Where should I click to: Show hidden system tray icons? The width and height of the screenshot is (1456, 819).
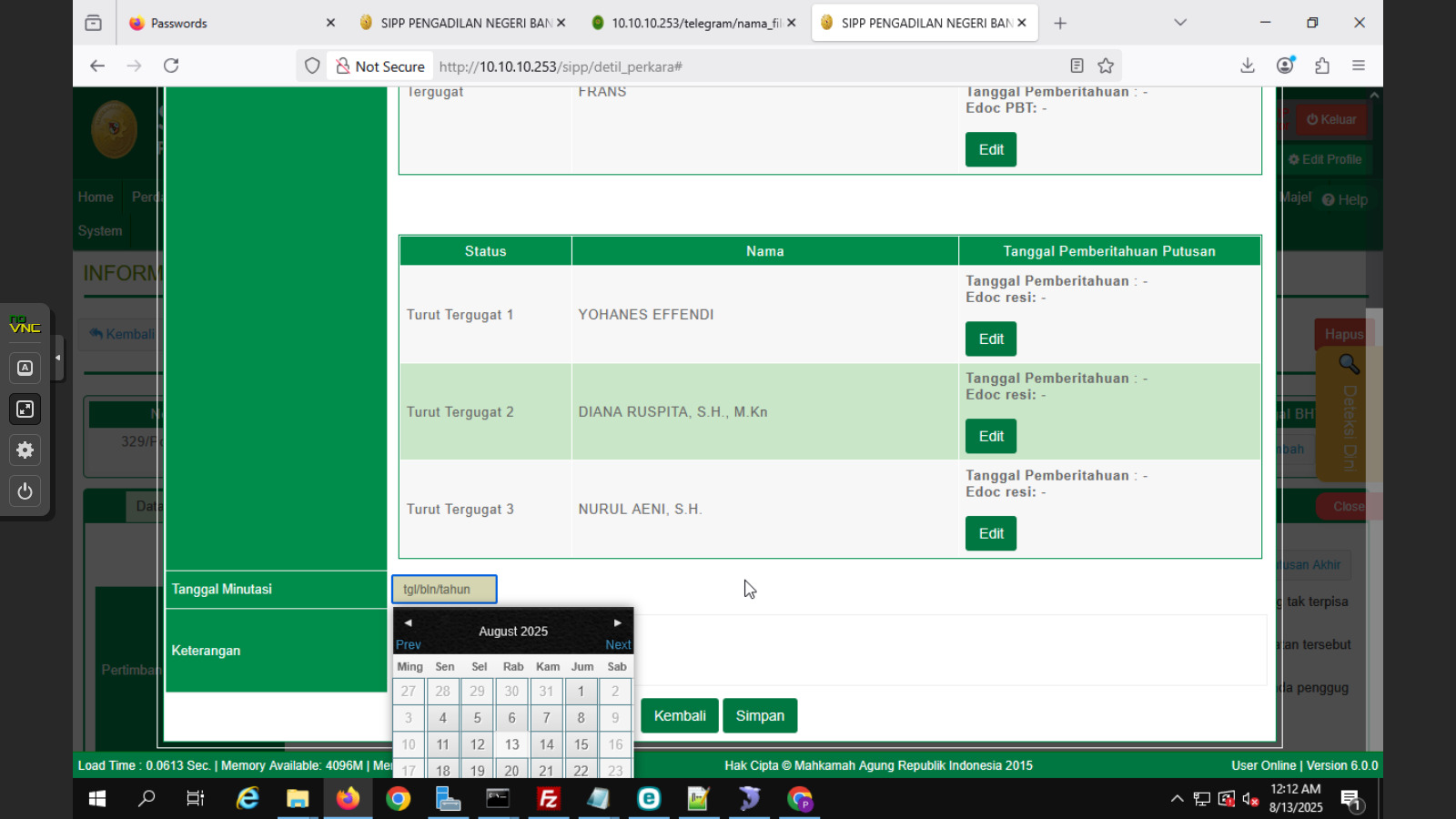click(x=1177, y=799)
